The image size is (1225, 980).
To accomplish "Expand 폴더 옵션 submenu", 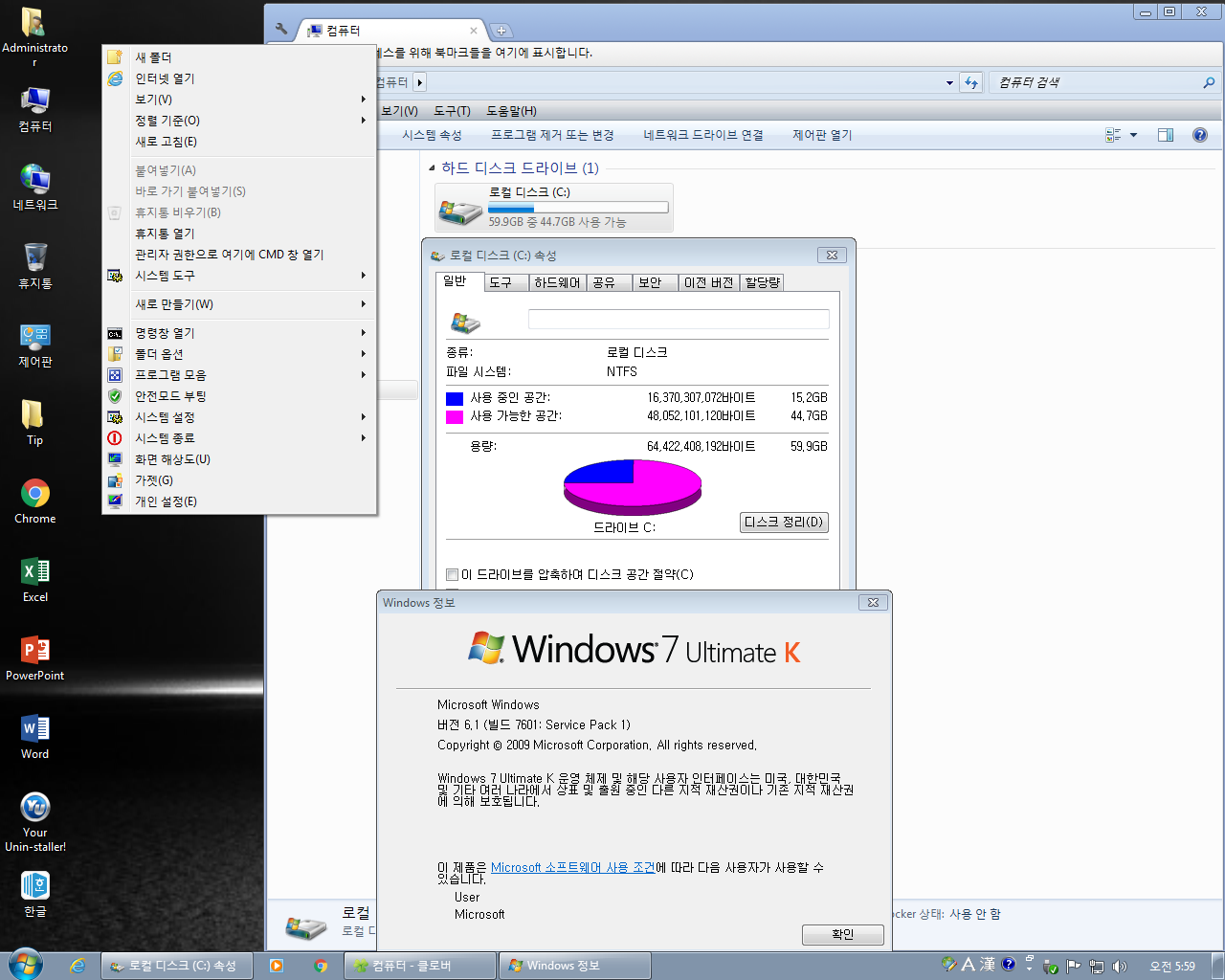I will (x=363, y=354).
